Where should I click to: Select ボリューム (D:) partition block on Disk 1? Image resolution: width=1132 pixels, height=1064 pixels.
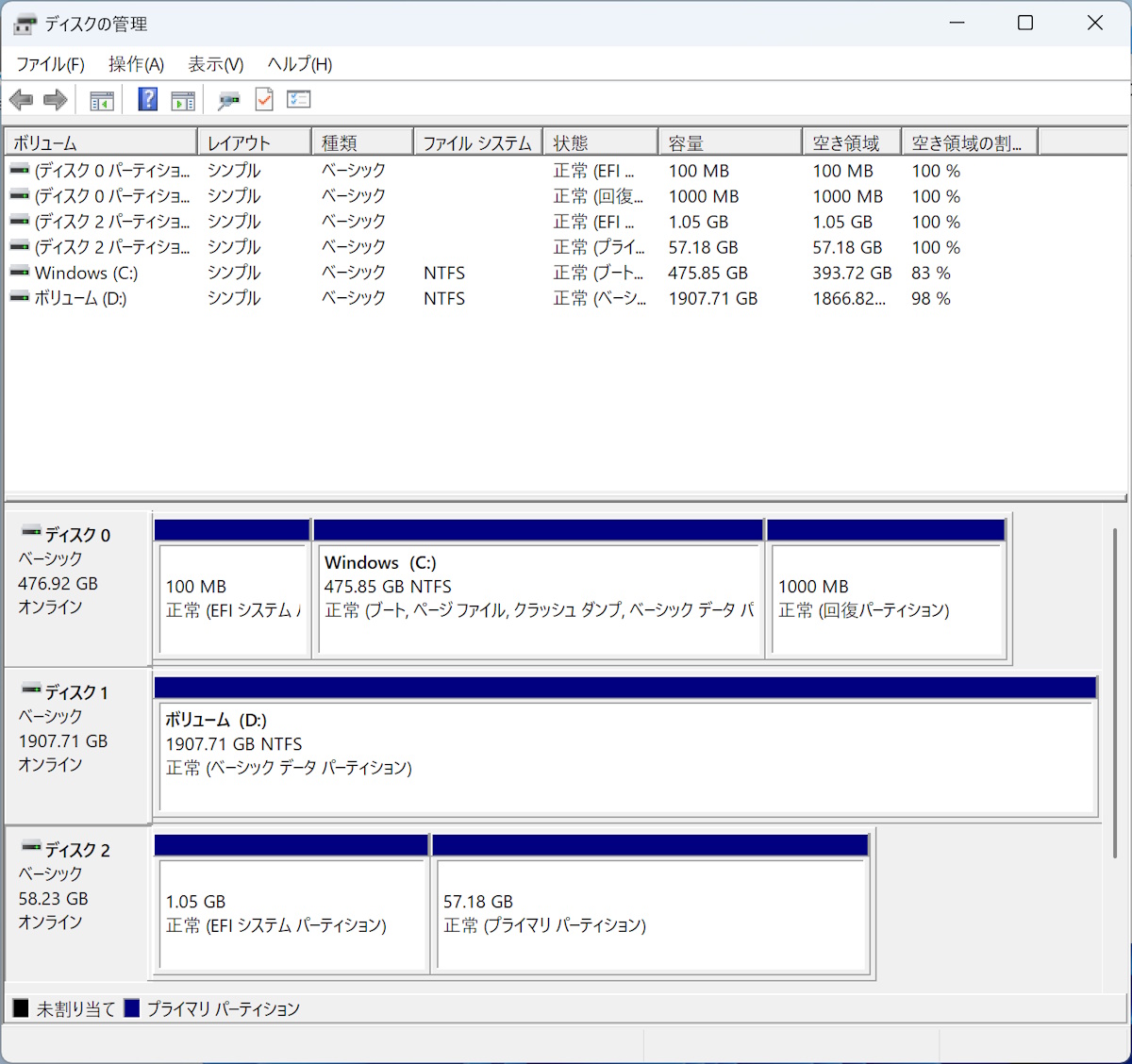625,755
